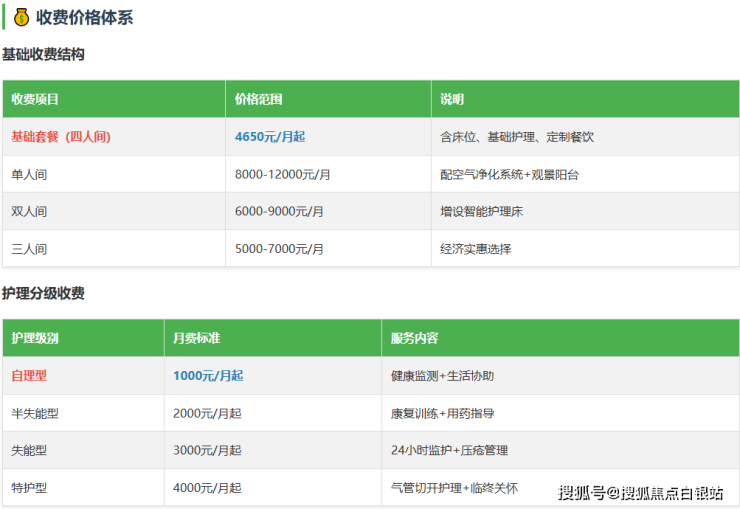
Task: Select the 半失能型 row label
Action: (x=35, y=413)
